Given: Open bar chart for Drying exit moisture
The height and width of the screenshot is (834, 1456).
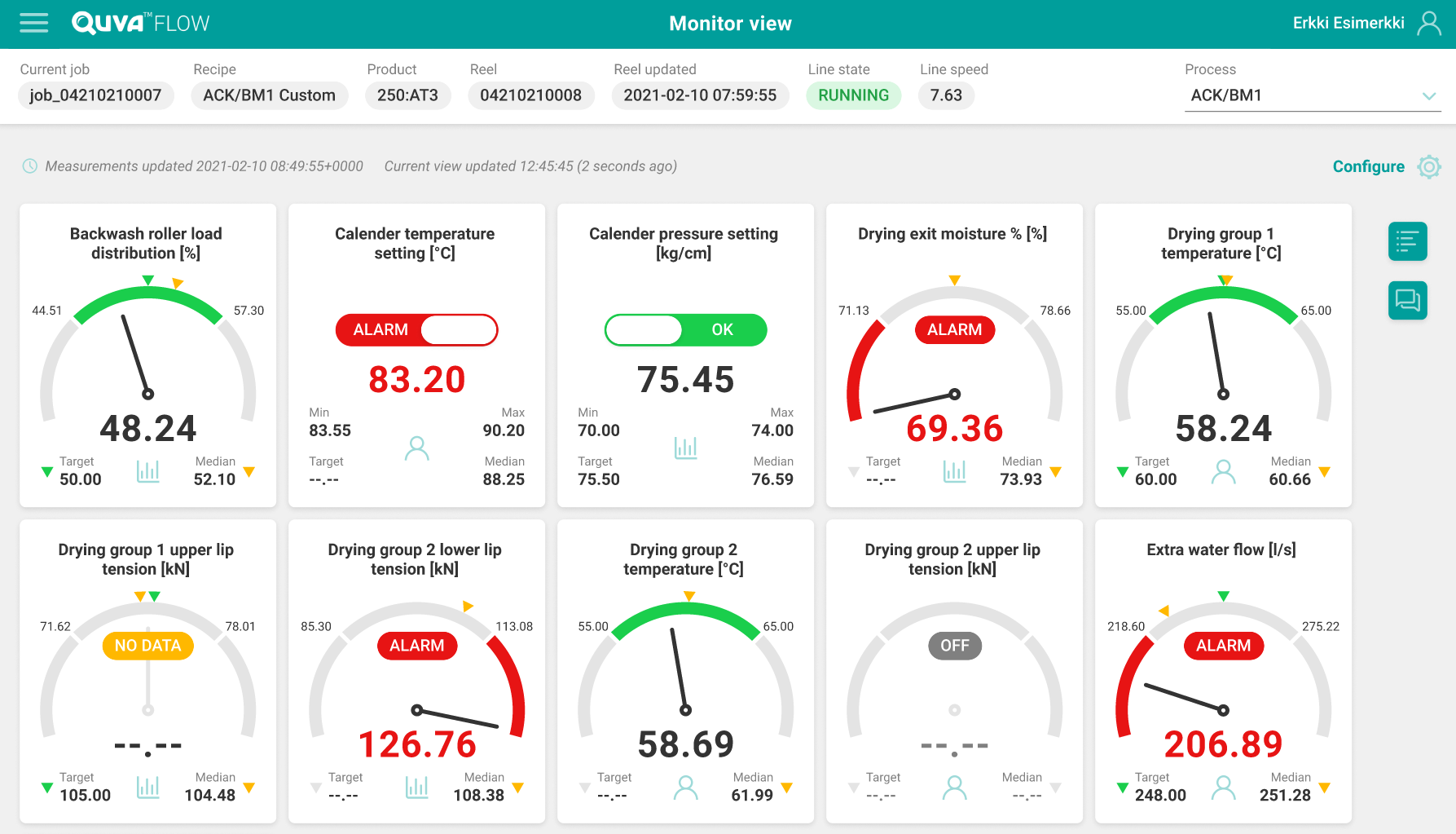Looking at the screenshot, I should click(x=955, y=470).
